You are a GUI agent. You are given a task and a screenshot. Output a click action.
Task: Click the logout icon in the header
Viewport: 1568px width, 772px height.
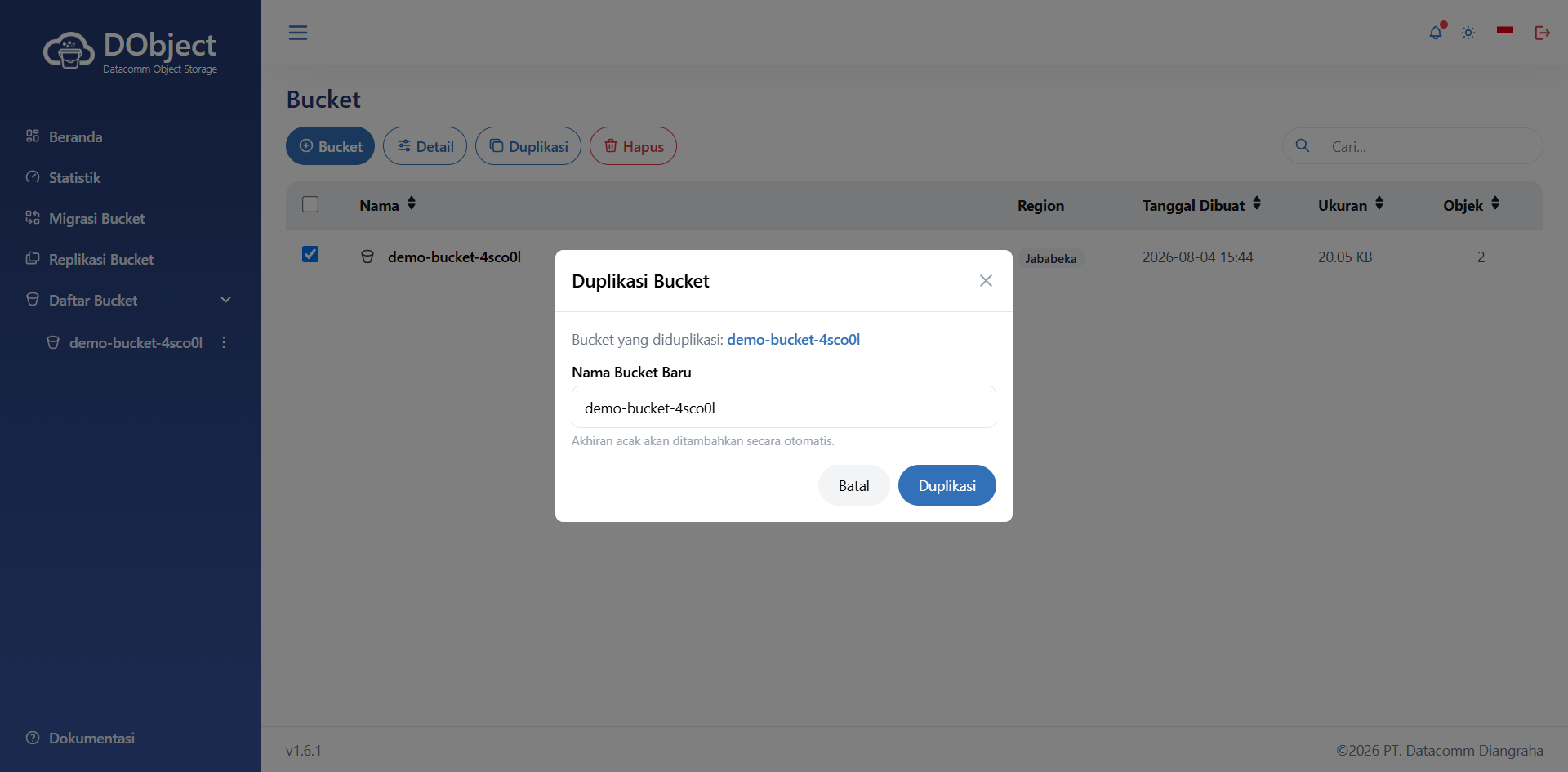[1542, 33]
